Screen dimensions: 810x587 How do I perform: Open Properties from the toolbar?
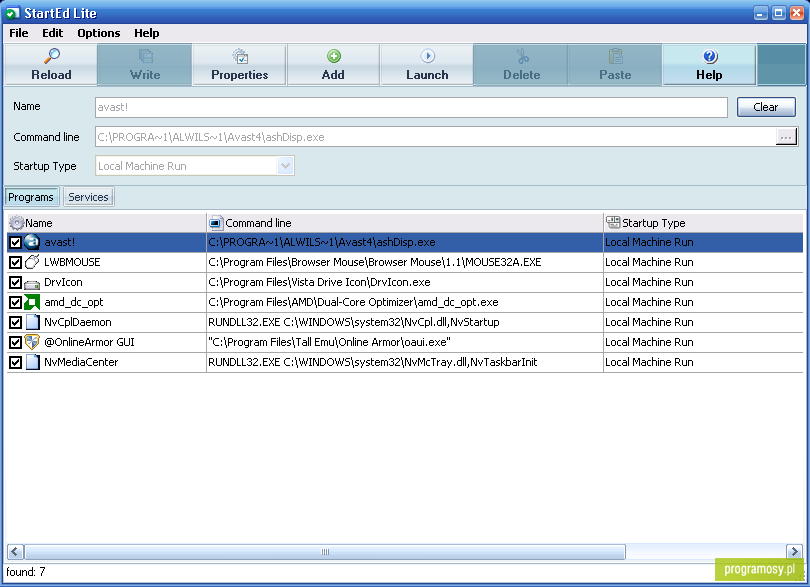tap(239, 65)
